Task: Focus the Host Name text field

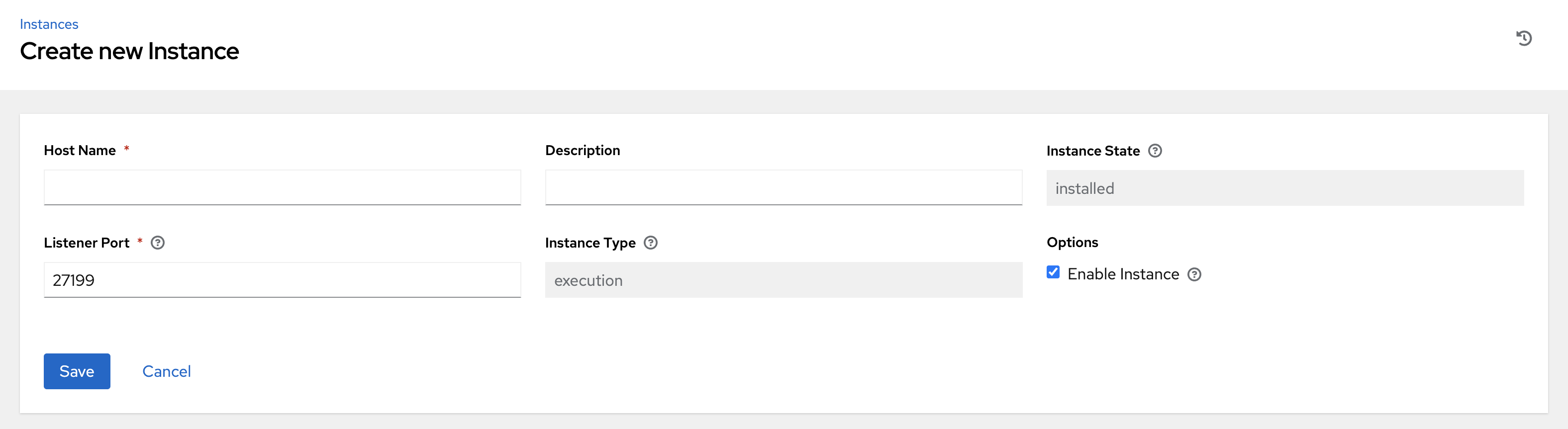Action: [x=282, y=187]
